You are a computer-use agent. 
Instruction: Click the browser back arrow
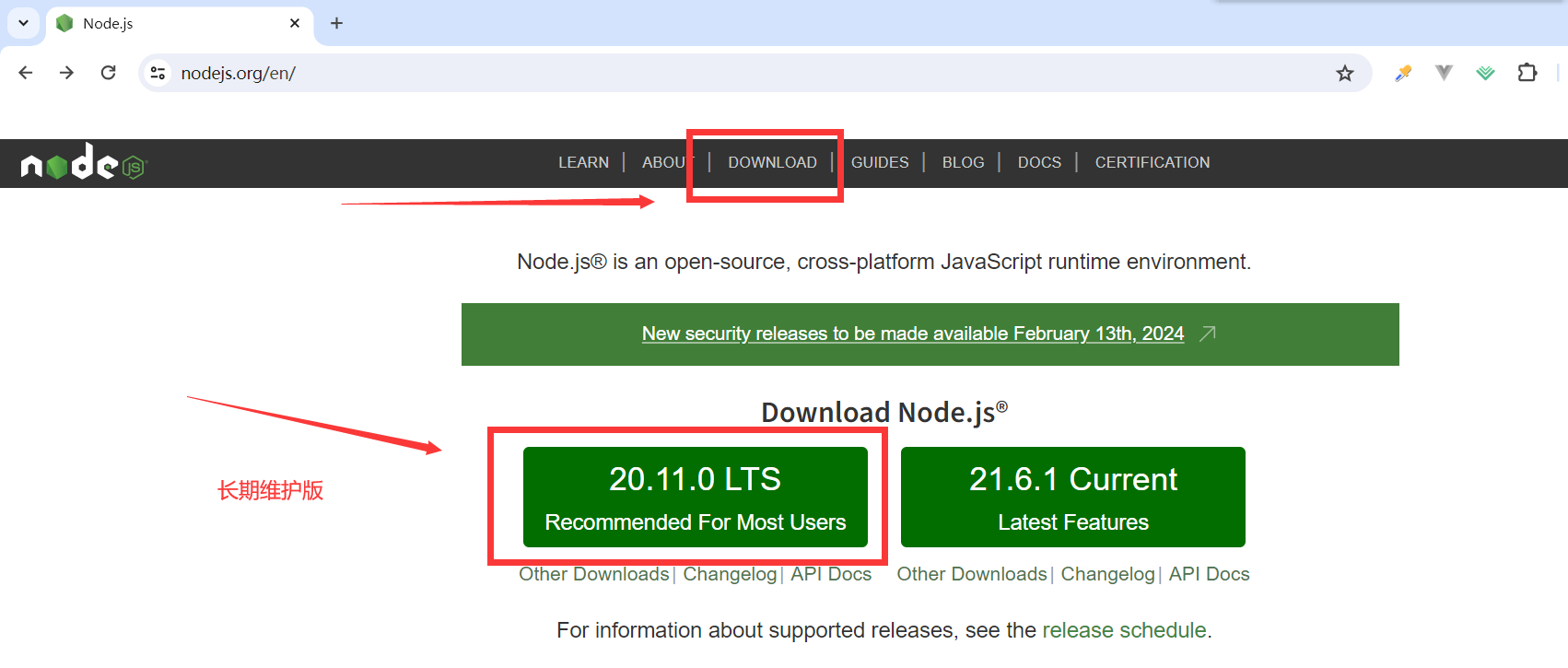tap(26, 73)
